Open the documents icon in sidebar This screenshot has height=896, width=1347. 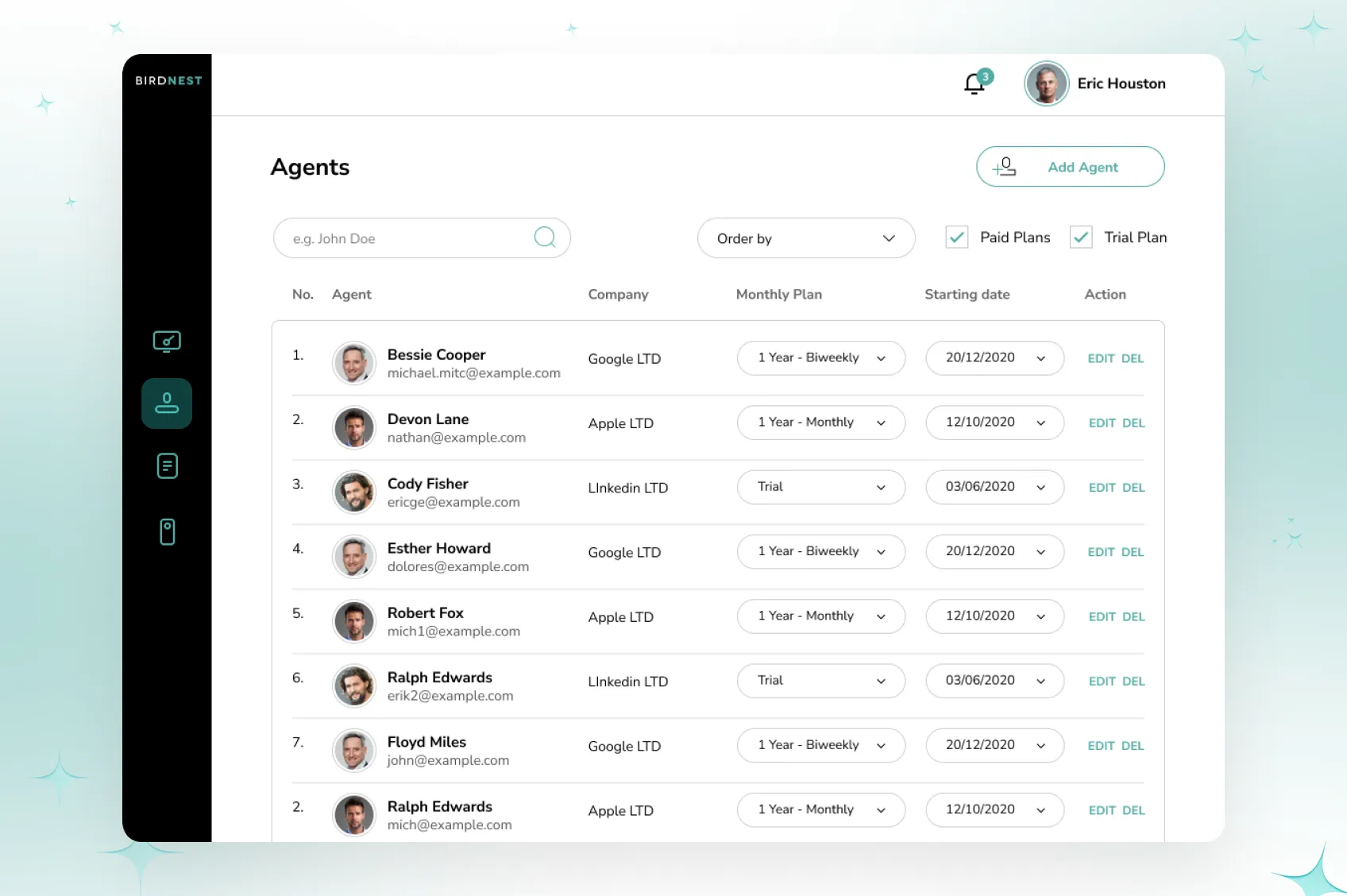tap(167, 466)
